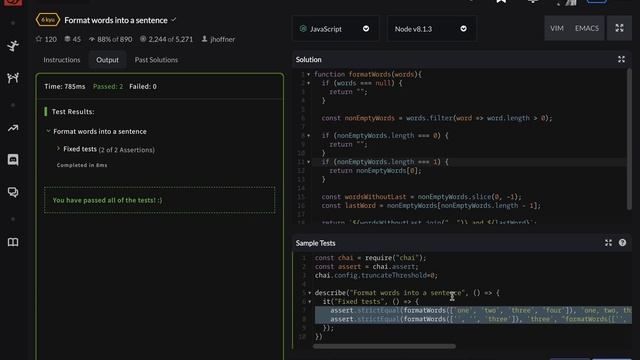The width and height of the screenshot is (640, 360).
Task: Click the vertical scrollbar in the Solution editor
Action: 629,139
